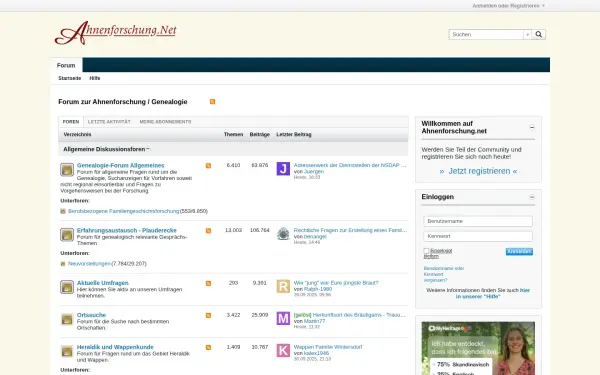Screen dimensions: 600x375
Task: Collapse the Willkommen auf Ahnenforschung.net box
Action: [532, 127]
